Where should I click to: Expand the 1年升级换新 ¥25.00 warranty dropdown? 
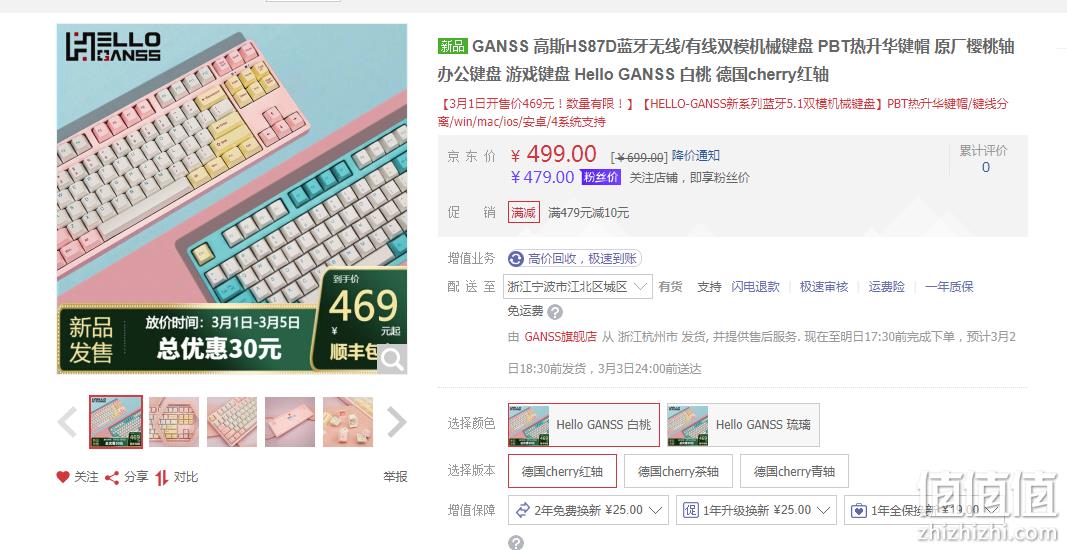757,510
